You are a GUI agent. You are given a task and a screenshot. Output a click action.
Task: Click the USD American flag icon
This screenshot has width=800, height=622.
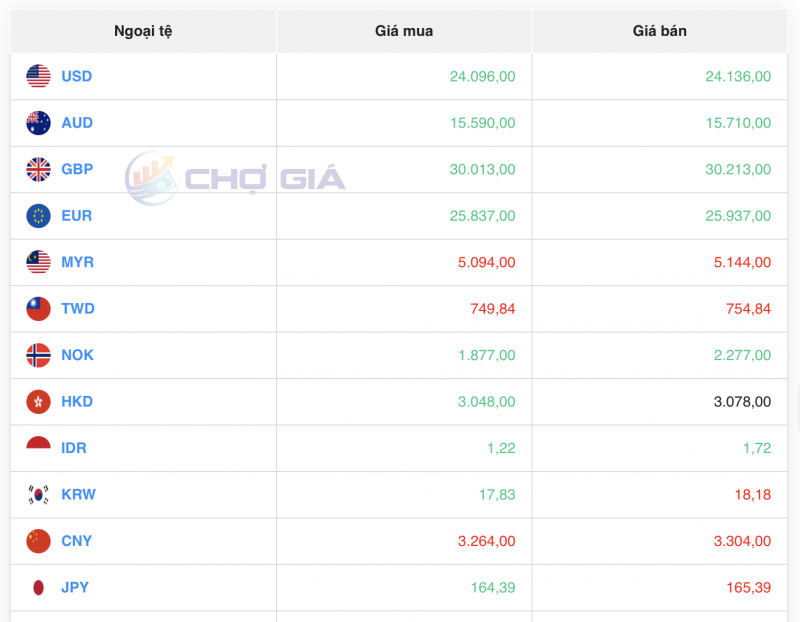[38, 76]
